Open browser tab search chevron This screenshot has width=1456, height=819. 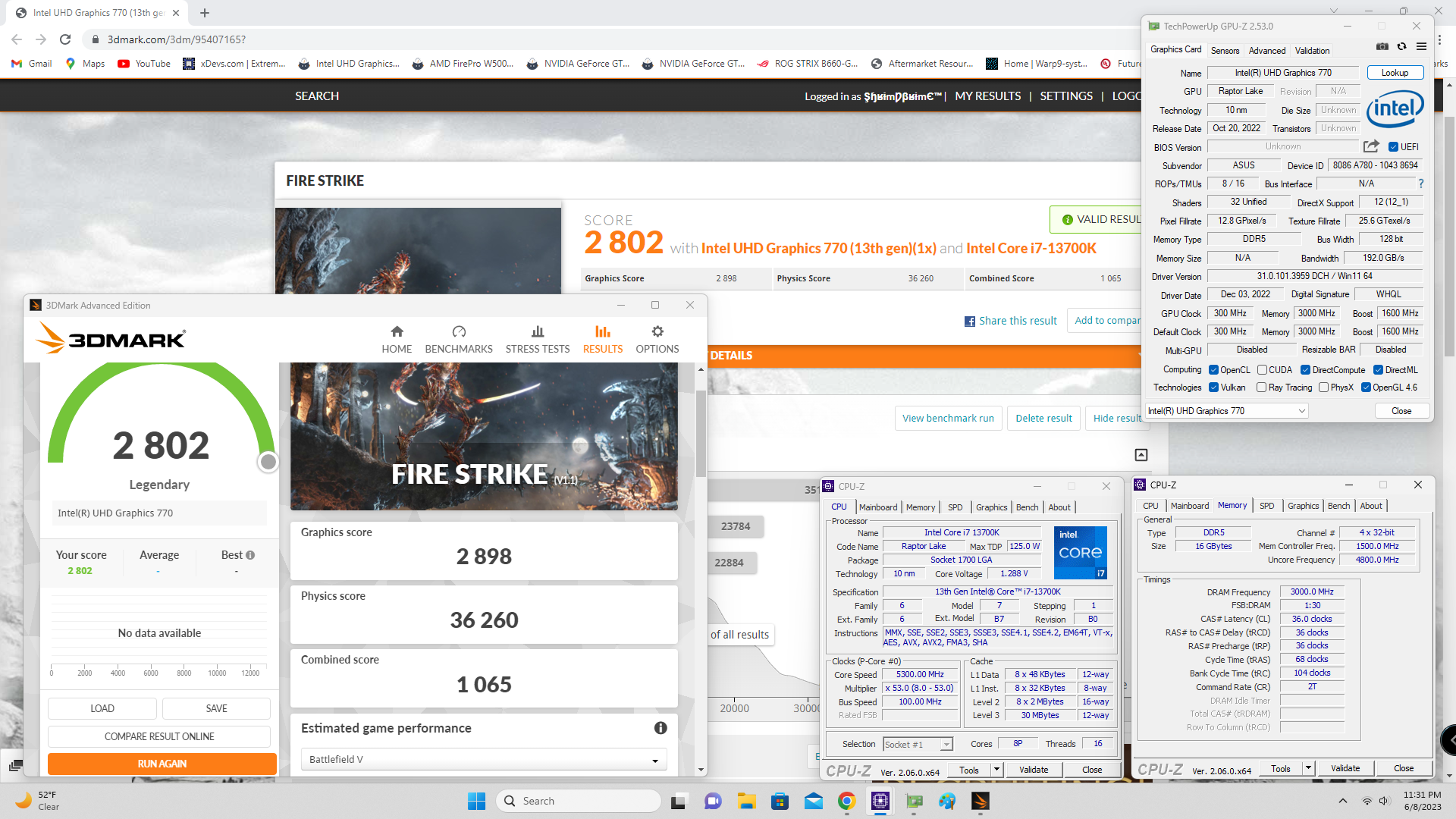[1335, 11]
